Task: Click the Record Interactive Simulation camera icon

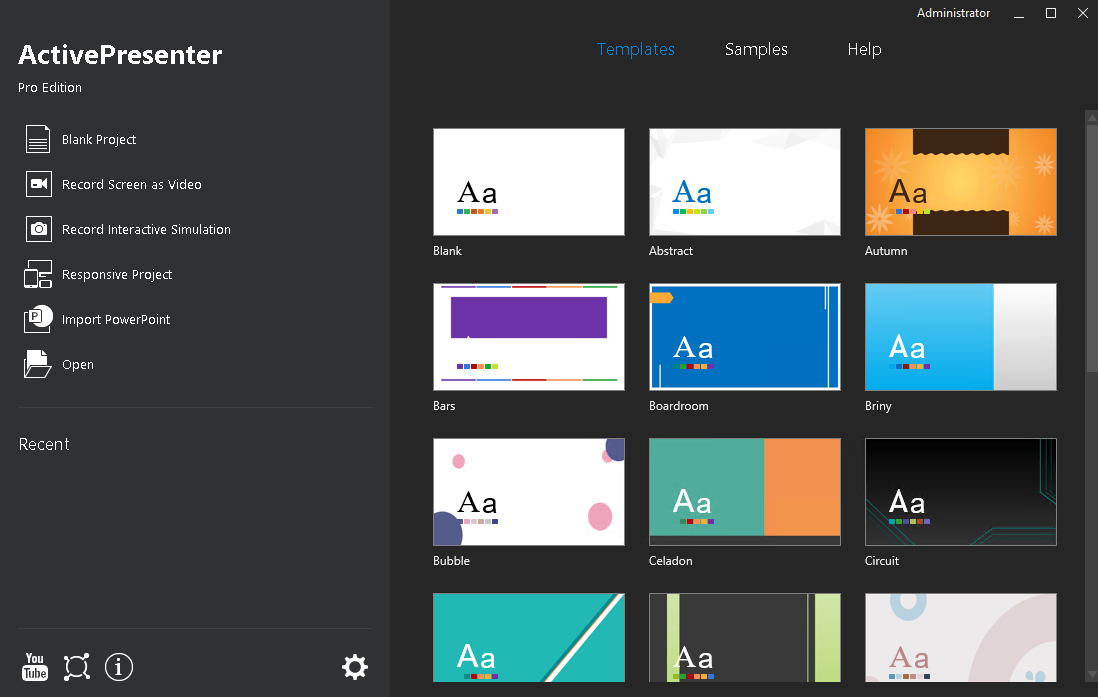Action: pyautogui.click(x=39, y=229)
